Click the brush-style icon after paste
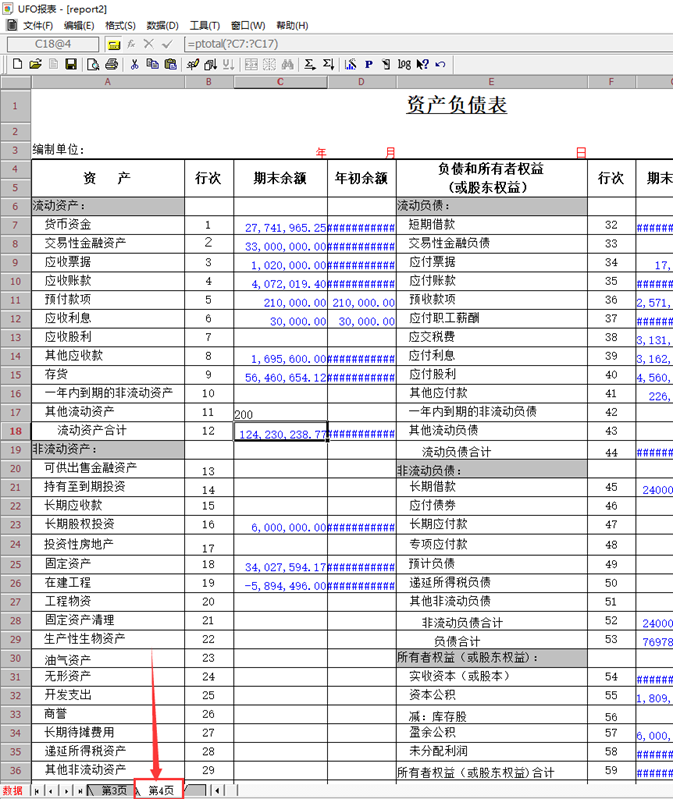This screenshot has height=799, width=673. pyautogui.click(x=193, y=64)
